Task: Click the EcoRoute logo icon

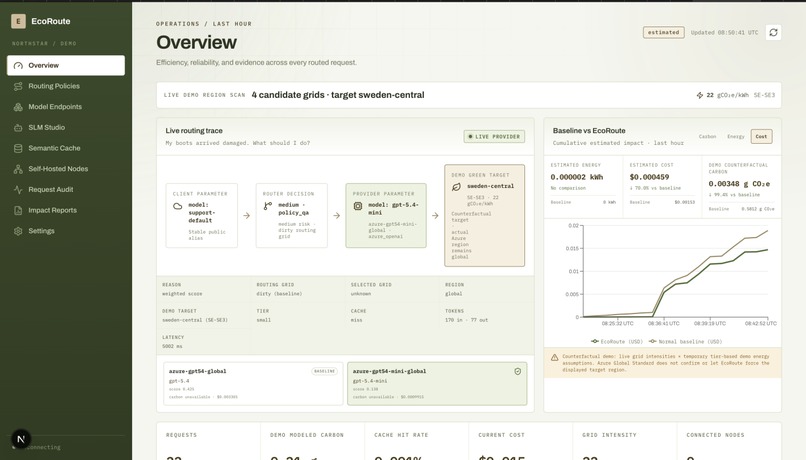Action: tap(18, 21)
